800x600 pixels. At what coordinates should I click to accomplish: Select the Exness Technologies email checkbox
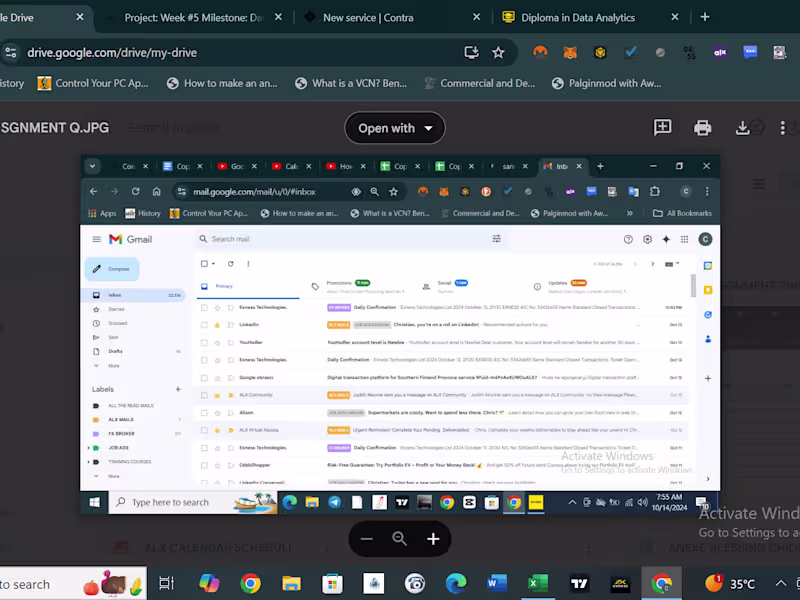(x=202, y=307)
